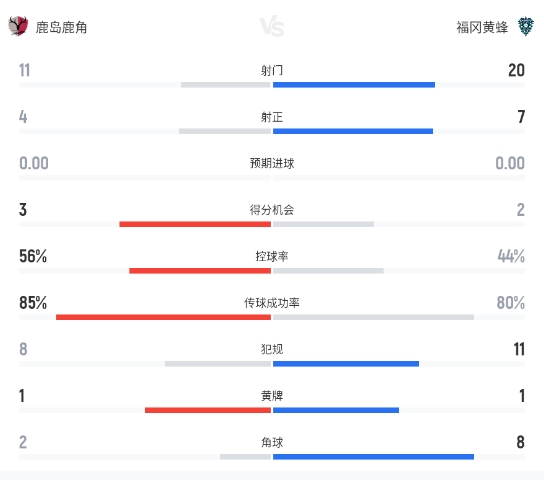Click the VS emblem between teams
This screenshot has height=492, width=544.
point(272,26)
